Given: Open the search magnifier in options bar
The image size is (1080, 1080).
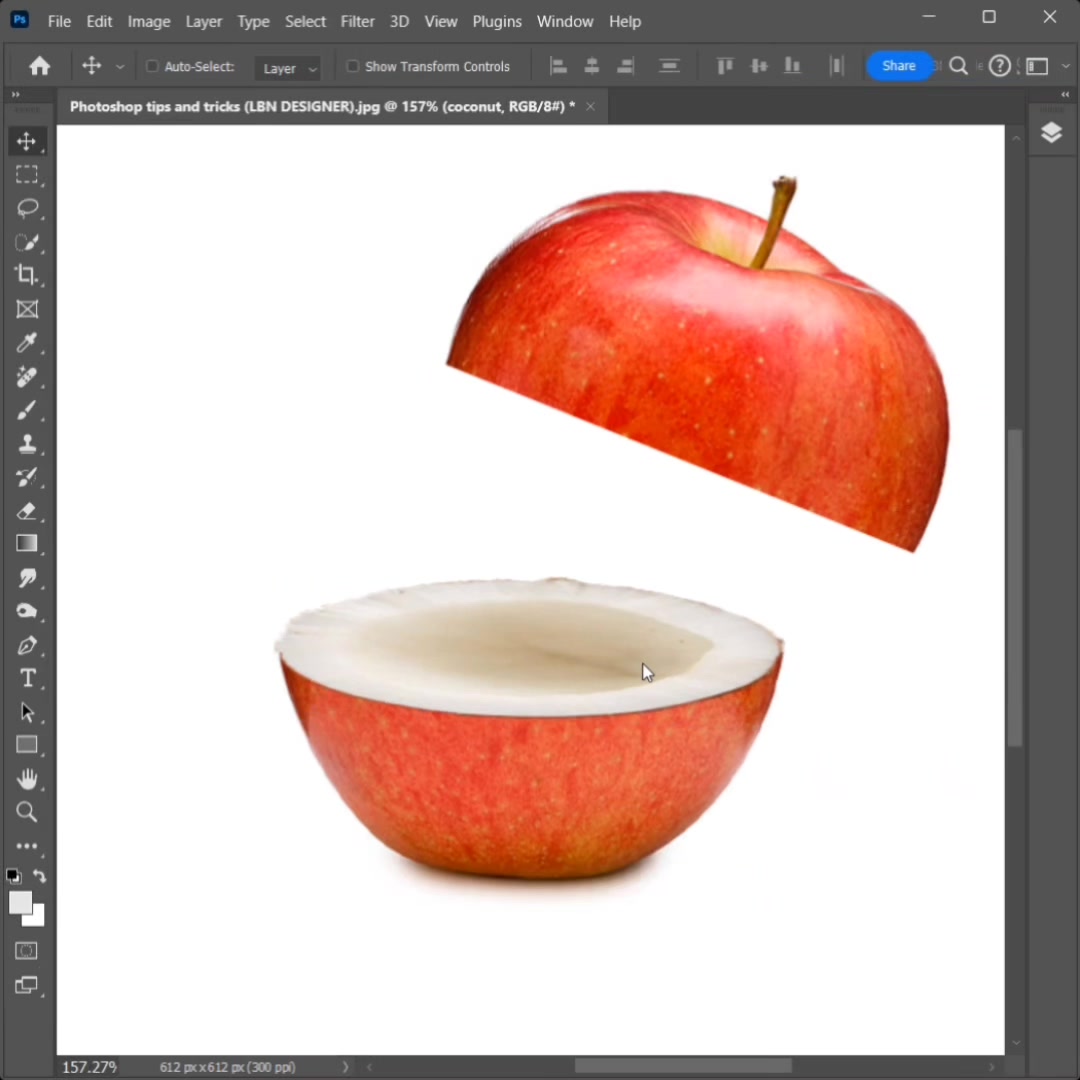Looking at the screenshot, I should [x=958, y=66].
